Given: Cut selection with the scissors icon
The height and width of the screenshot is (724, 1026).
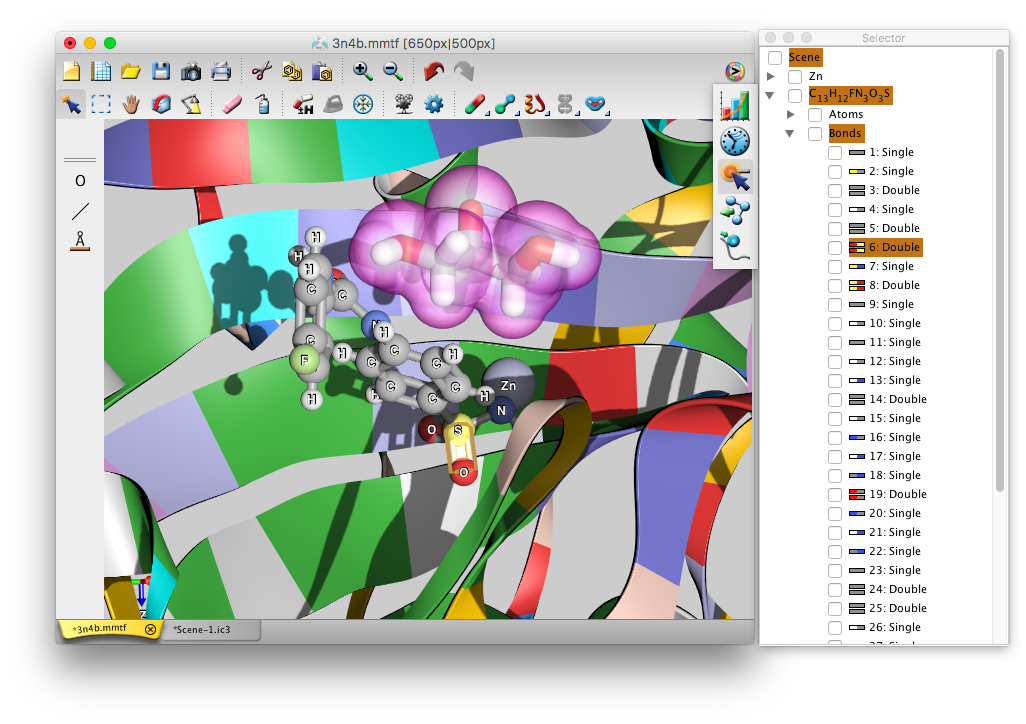Looking at the screenshot, I should click(262, 71).
